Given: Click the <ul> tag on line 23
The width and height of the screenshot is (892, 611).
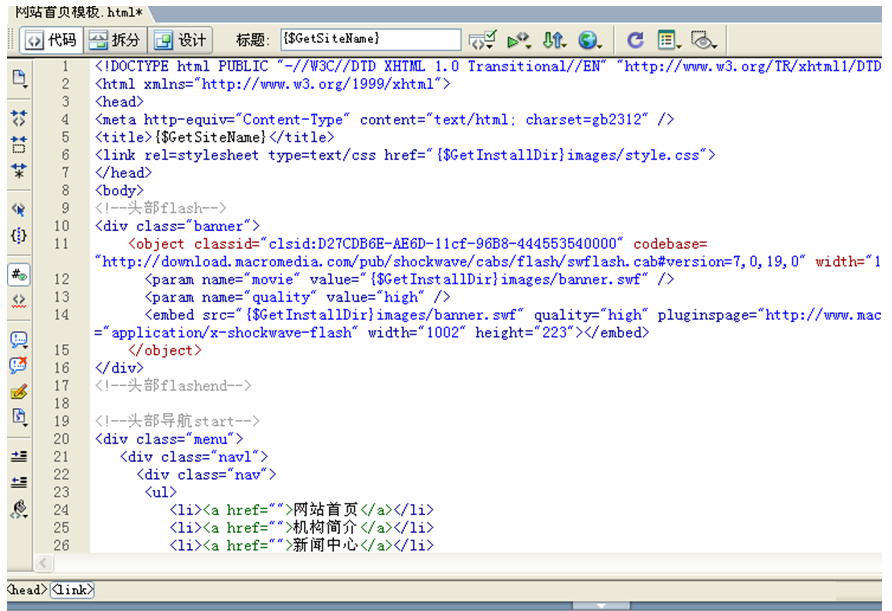Looking at the screenshot, I should [161, 492].
